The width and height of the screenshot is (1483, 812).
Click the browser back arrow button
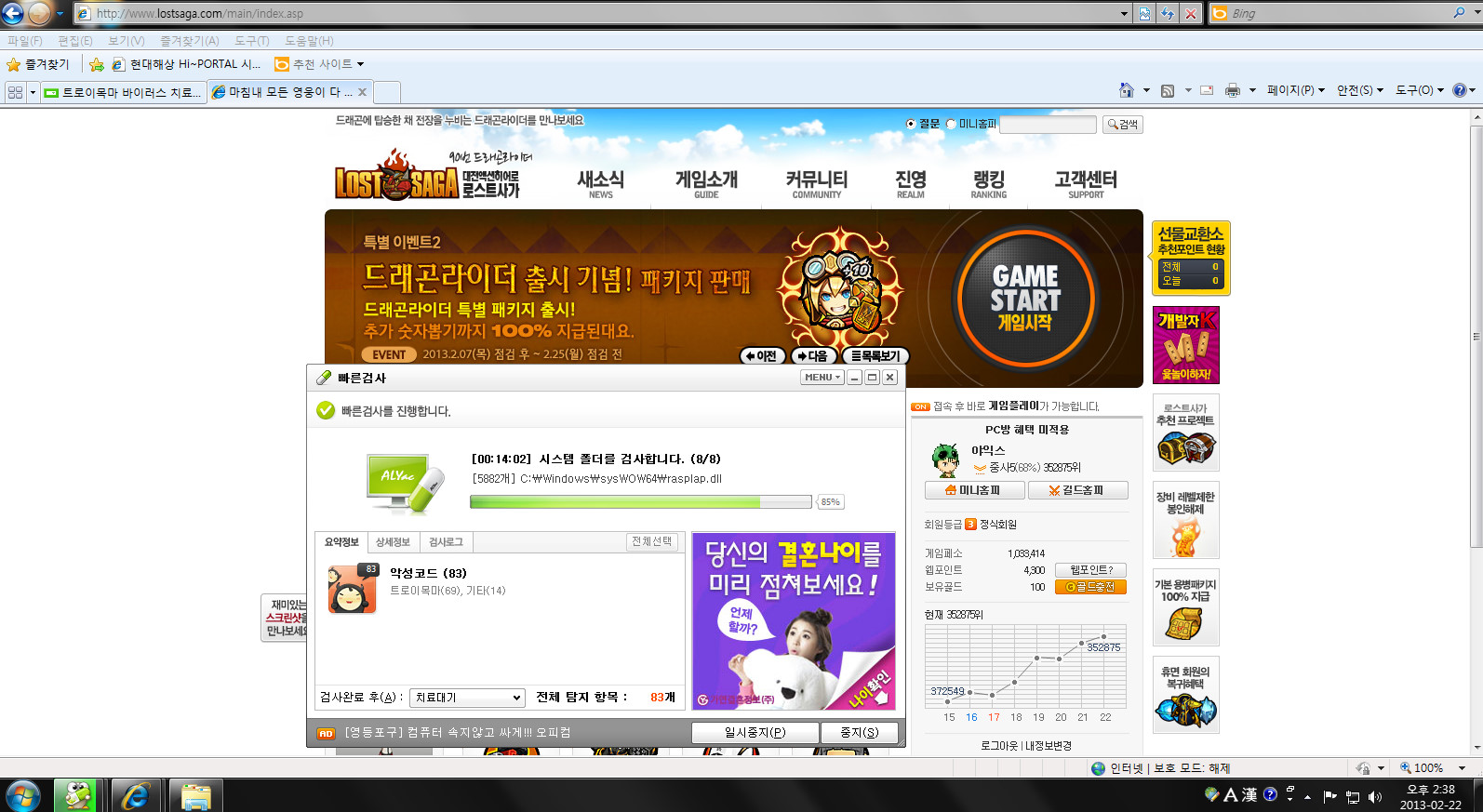12,13
